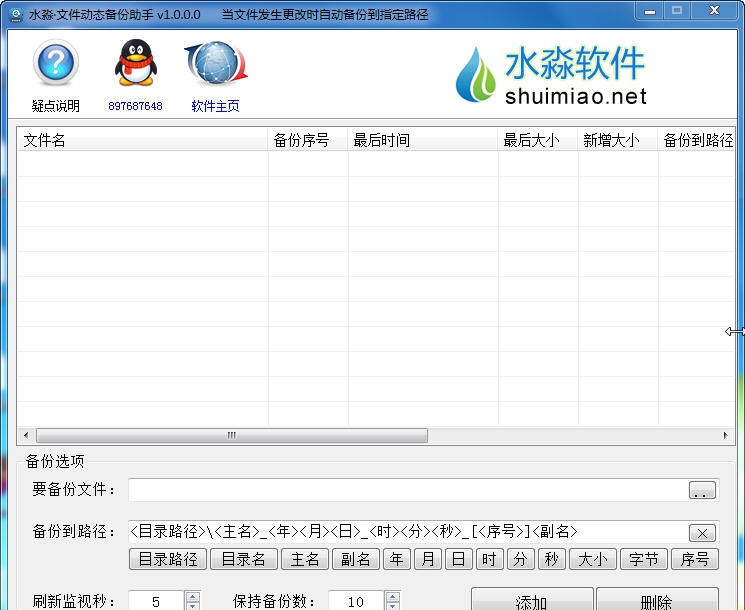The height and width of the screenshot is (610, 745).
Task: Minimize the backup assistant window
Action: 650,11
